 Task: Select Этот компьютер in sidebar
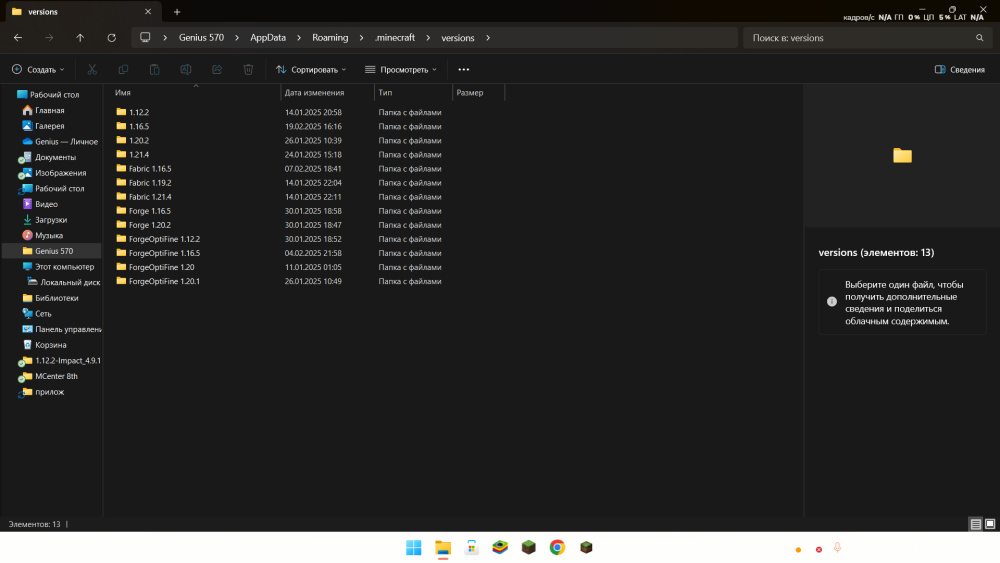[x=64, y=267]
